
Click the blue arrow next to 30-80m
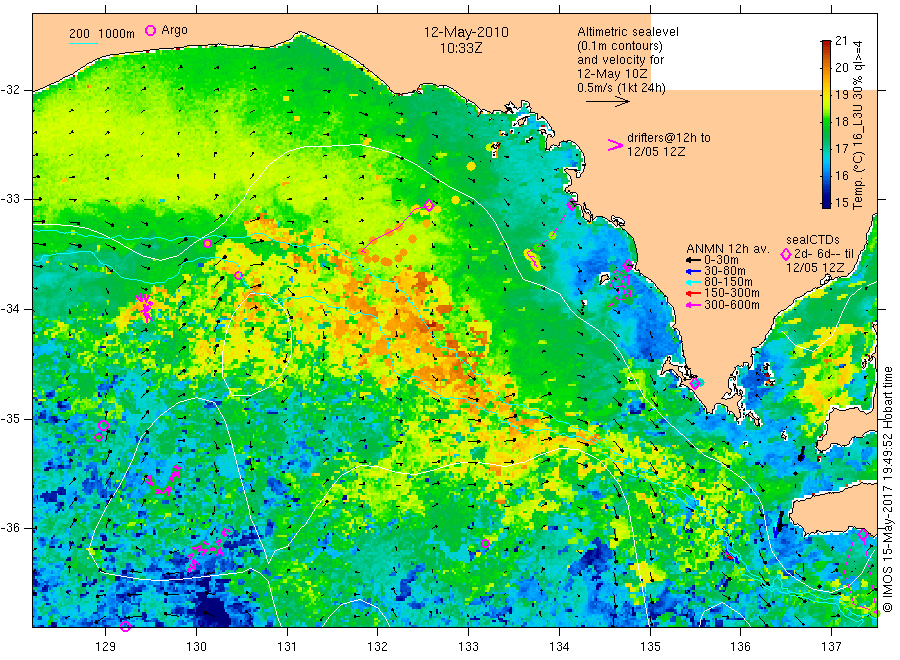694,271
